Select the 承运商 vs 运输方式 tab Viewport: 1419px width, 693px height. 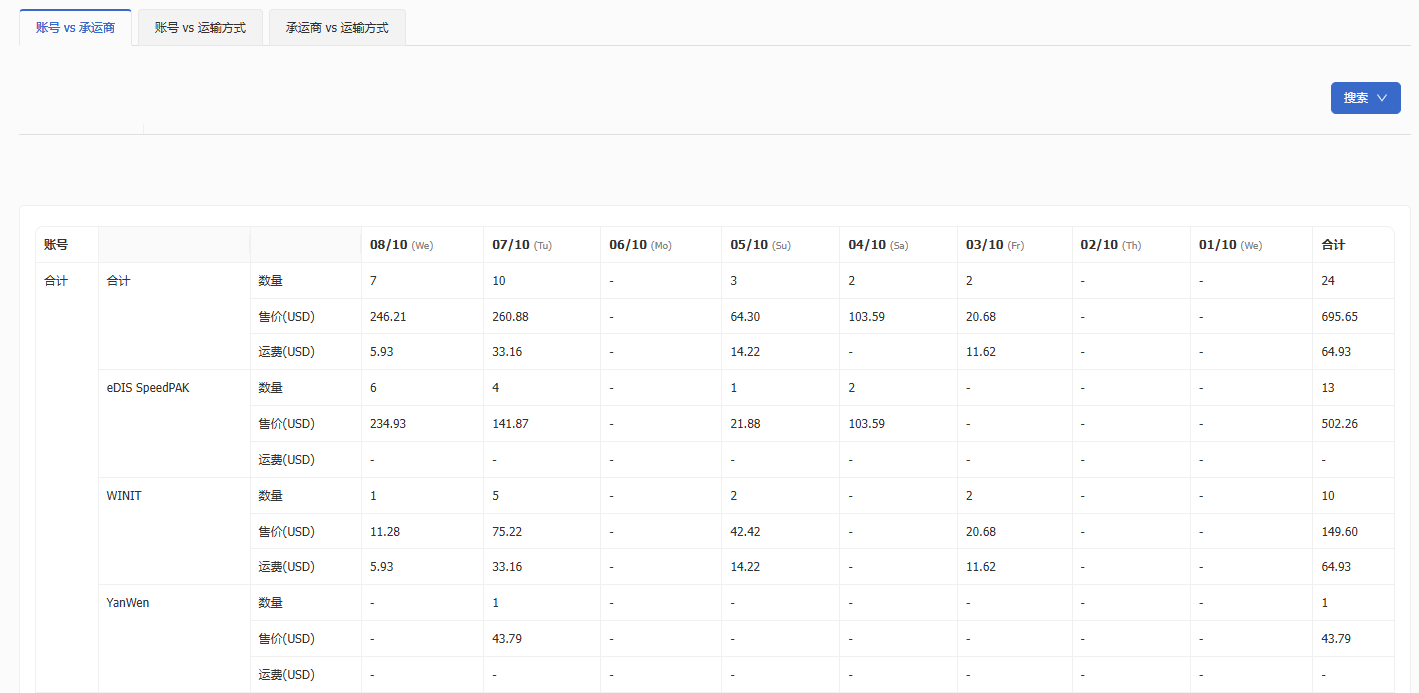tap(337, 28)
